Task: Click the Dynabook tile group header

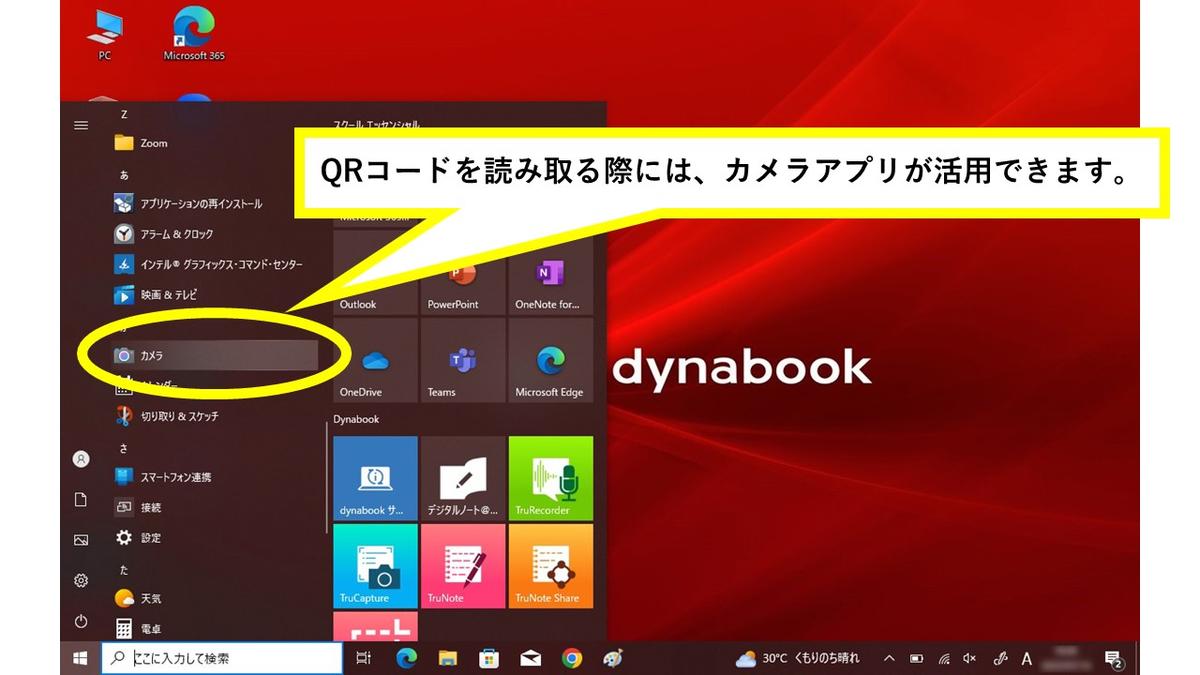Action: (357, 420)
